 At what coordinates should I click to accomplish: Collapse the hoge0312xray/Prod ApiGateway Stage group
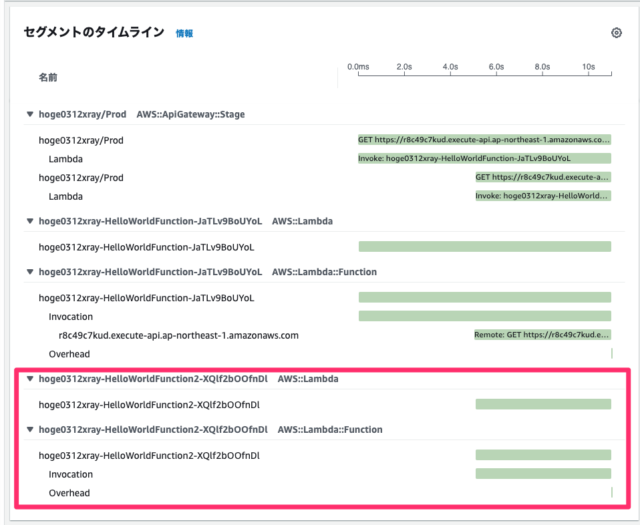pos(30,114)
